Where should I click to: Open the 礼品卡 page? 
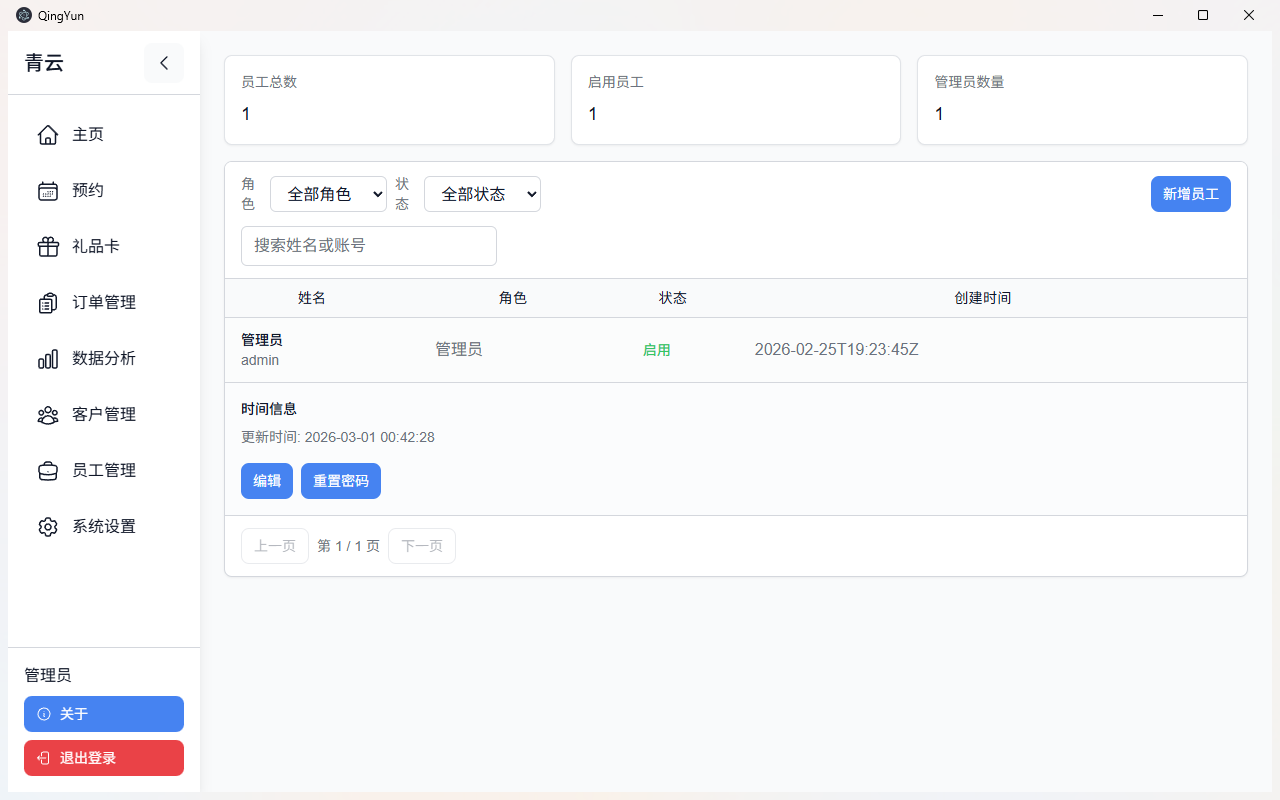click(x=104, y=247)
